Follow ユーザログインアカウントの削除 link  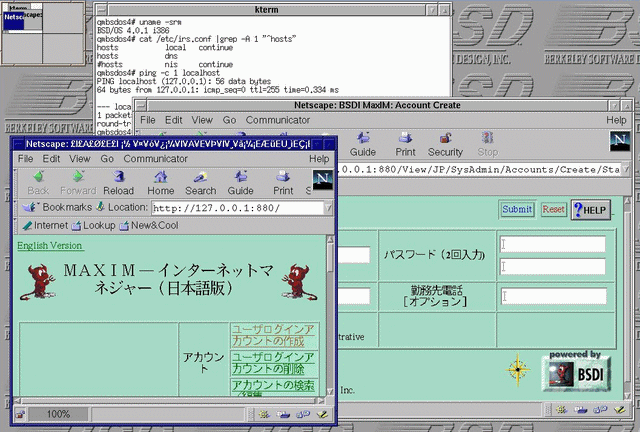pyautogui.click(x=273, y=363)
